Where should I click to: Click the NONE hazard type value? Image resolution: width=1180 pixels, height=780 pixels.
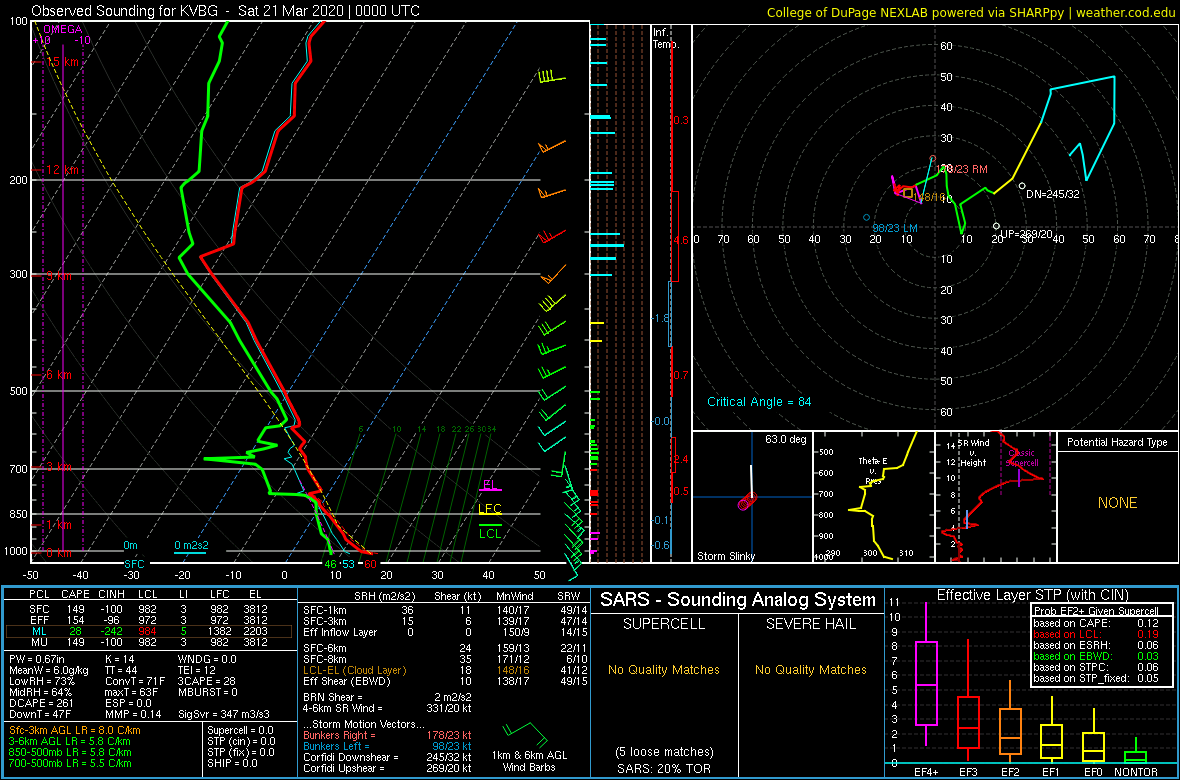1117,503
